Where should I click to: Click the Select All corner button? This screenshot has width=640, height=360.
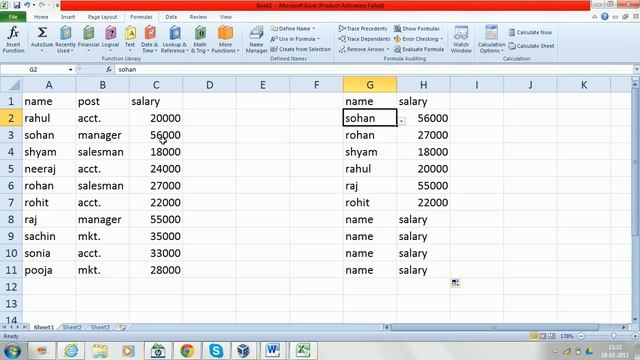point(11,85)
